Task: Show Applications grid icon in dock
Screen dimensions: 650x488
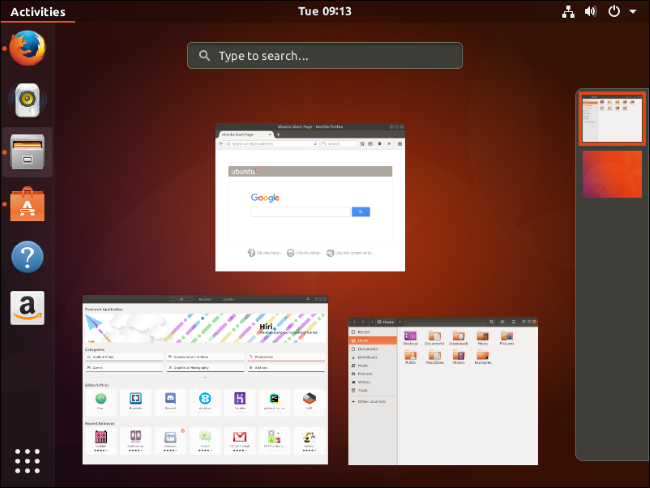Action: tap(28, 460)
